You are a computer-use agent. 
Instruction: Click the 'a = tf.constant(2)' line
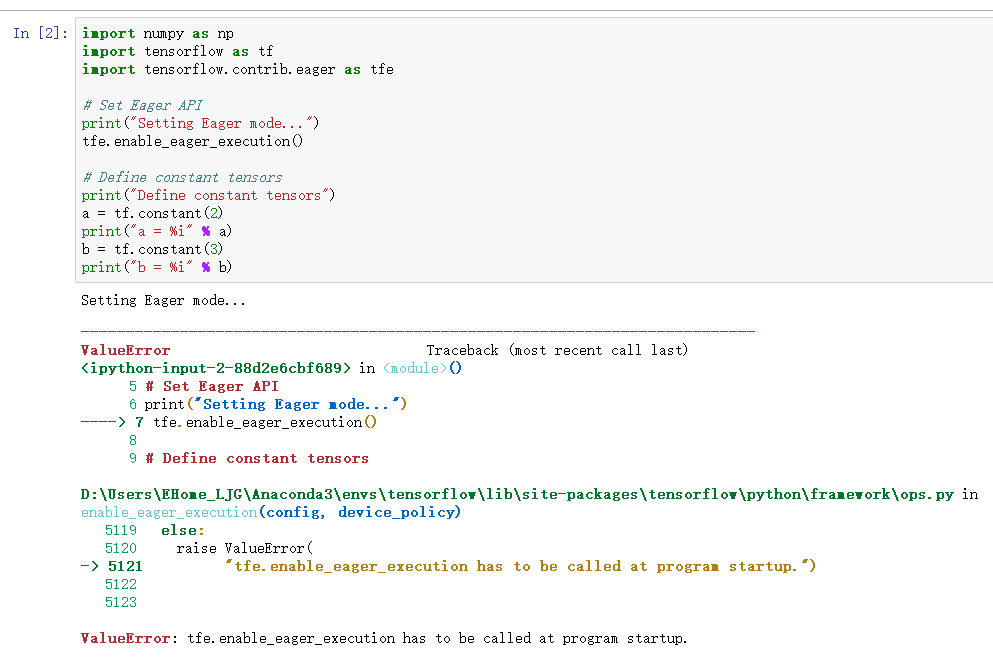pos(152,213)
